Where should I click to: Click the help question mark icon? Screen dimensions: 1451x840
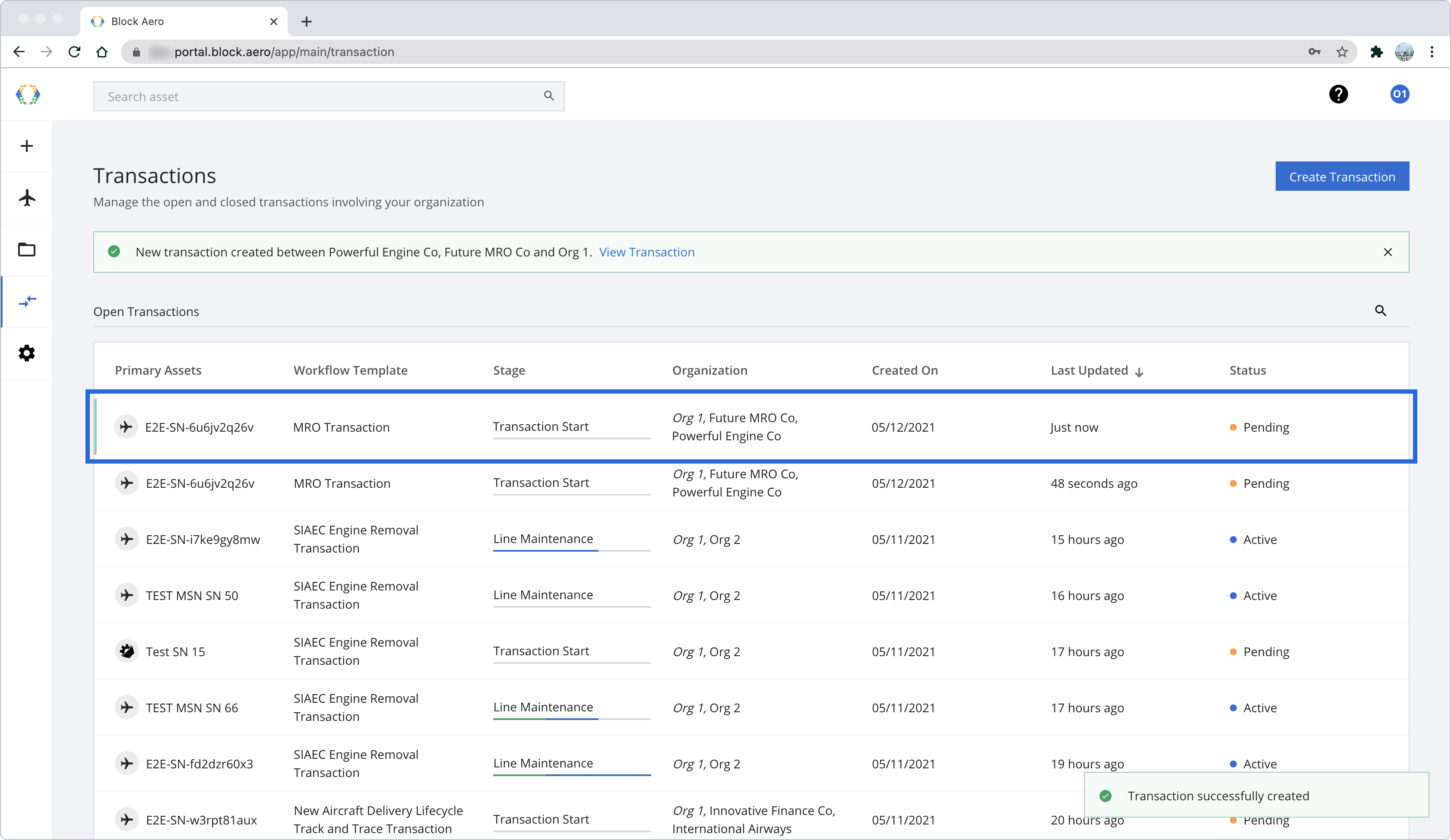(x=1338, y=95)
